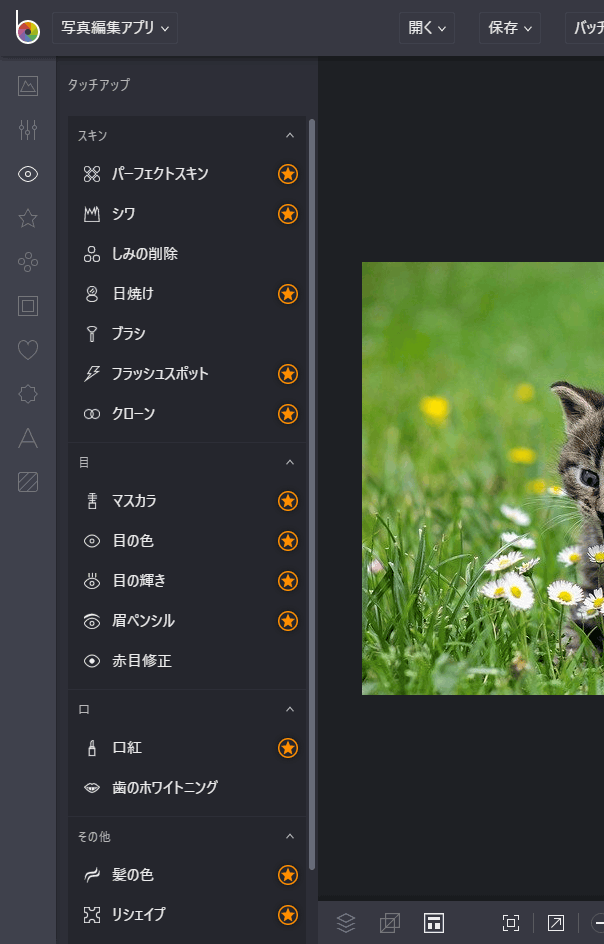This screenshot has width=604, height=944.
Task: Click the タッチアップ panel title
Action: 99,85
